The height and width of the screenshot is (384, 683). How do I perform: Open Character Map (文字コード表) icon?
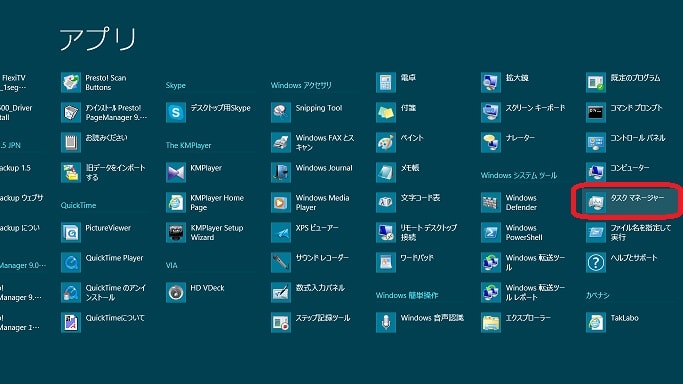click(385, 202)
